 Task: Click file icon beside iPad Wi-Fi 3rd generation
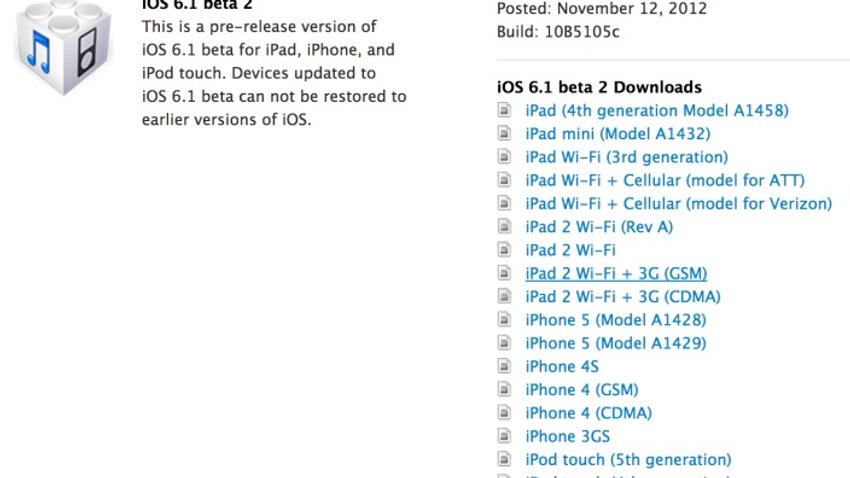click(x=504, y=157)
